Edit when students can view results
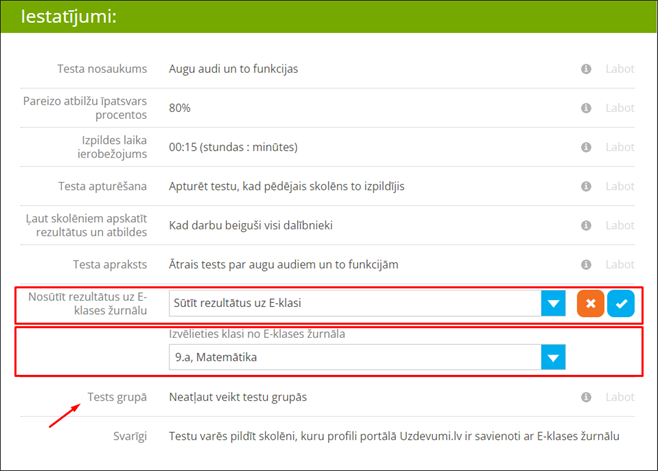Image resolution: width=658 pixels, height=471 pixels. pyautogui.click(x=619, y=225)
